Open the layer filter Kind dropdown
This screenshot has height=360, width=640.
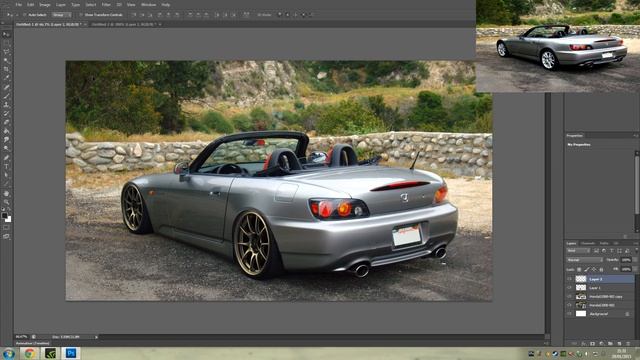(578, 251)
